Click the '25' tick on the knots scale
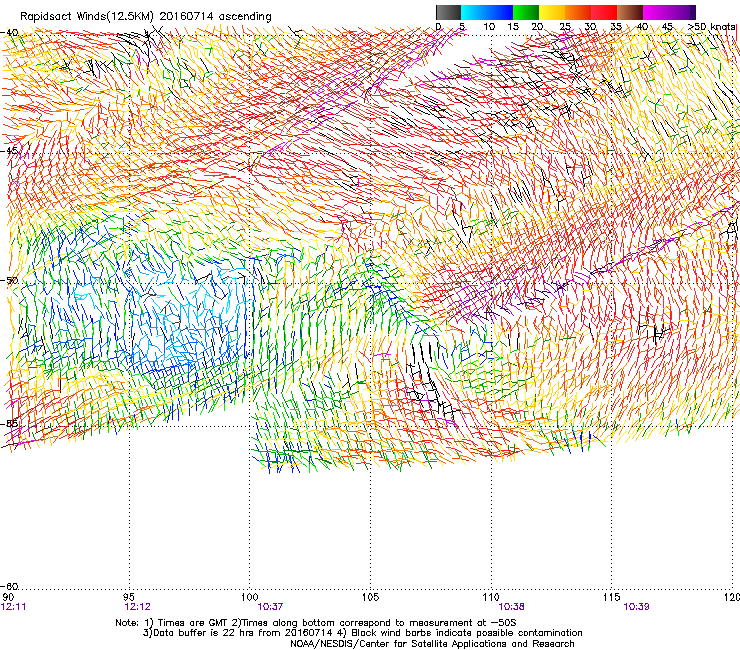This screenshot has height=650, width=740. [565, 27]
